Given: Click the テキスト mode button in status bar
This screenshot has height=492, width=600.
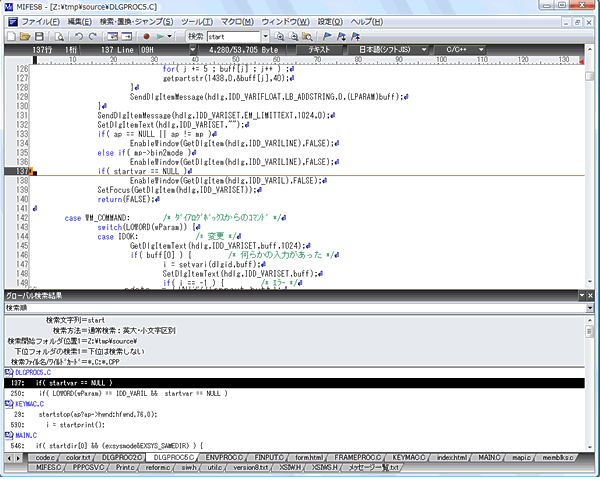Looking at the screenshot, I should (x=320, y=50).
